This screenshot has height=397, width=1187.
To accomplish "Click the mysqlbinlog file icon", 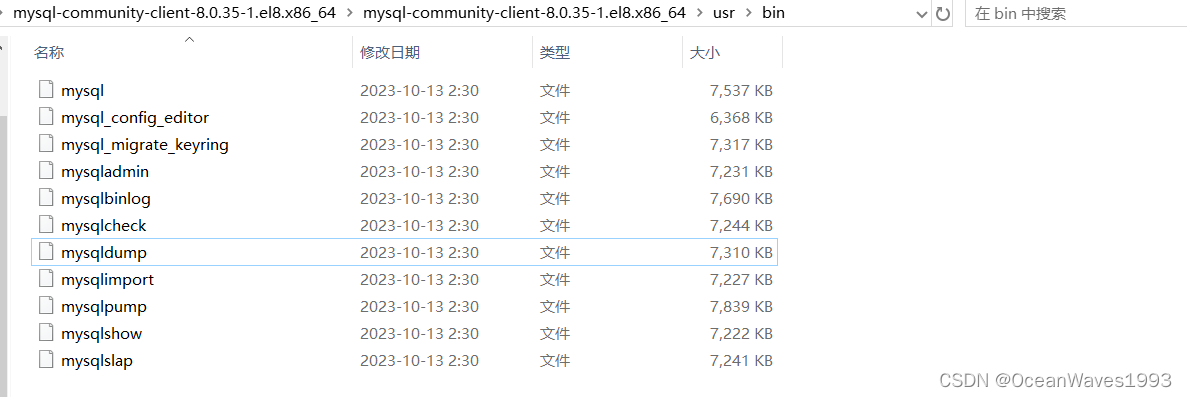I will pos(47,198).
